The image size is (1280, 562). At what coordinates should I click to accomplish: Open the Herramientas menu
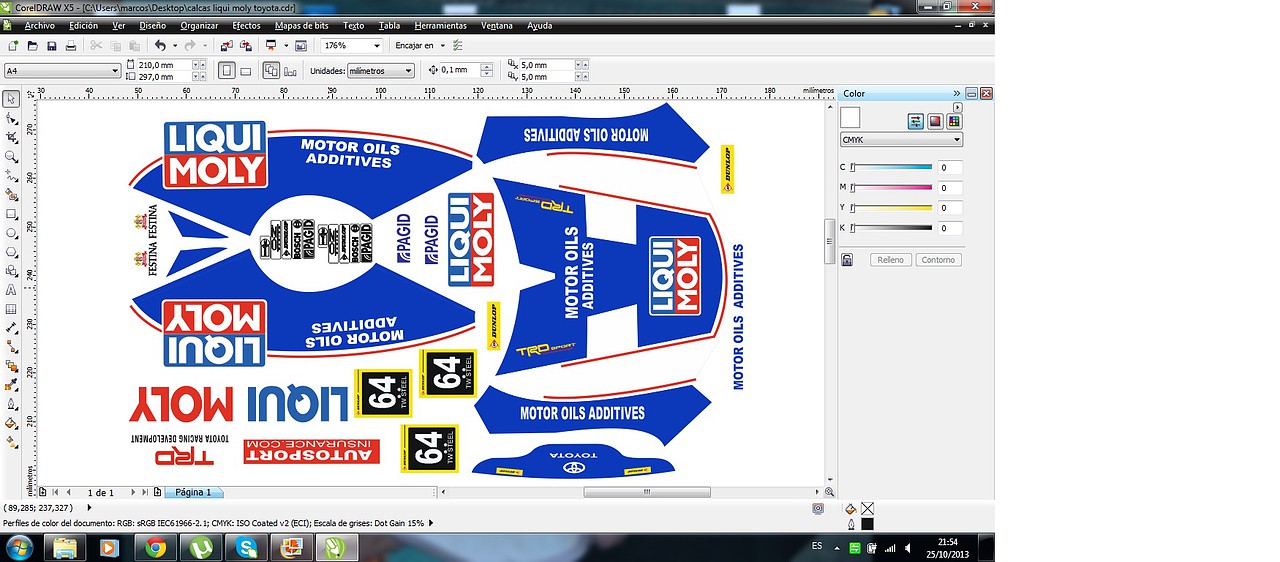click(440, 25)
